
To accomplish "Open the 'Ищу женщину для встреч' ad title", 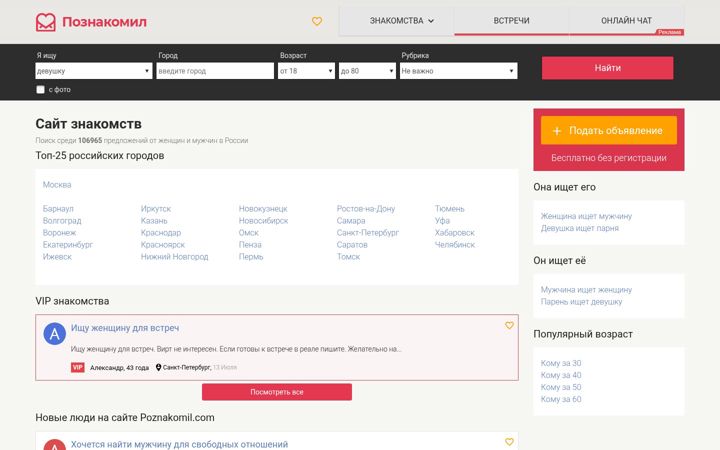I will pyautogui.click(x=125, y=328).
